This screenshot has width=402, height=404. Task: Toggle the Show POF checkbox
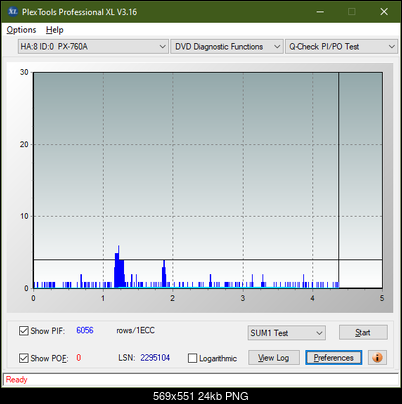click(24, 358)
